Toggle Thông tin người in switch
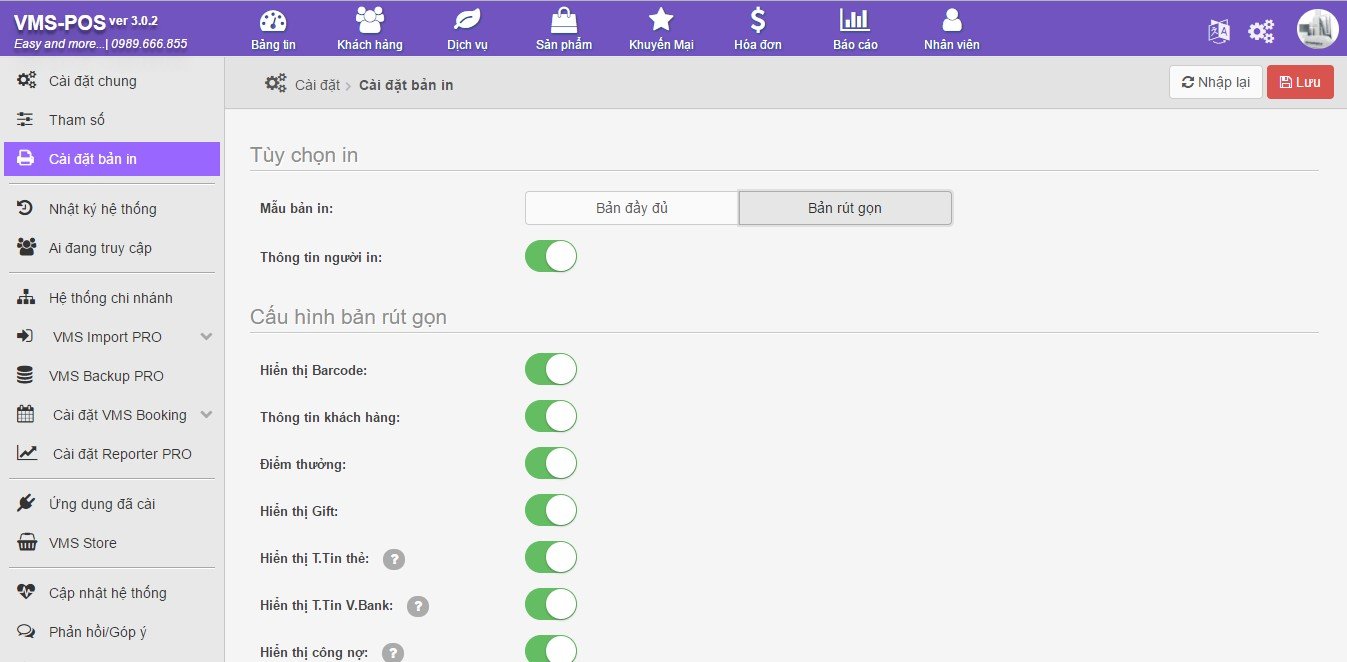The width and height of the screenshot is (1347, 662). (551, 256)
